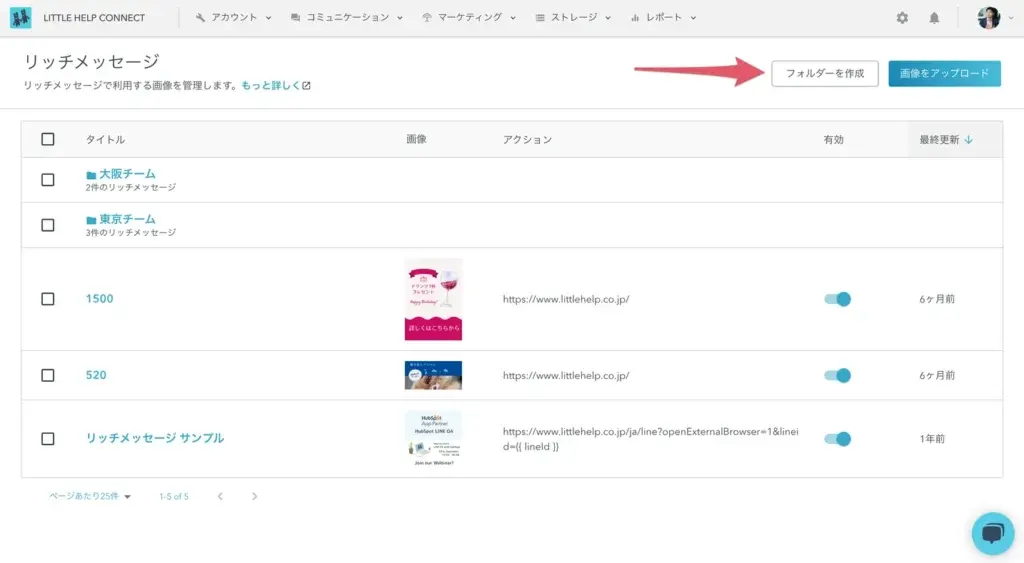Screen dimensions: 1024x563
Task: Expand the ページあたり25件 dropdown
Action: pos(90,496)
